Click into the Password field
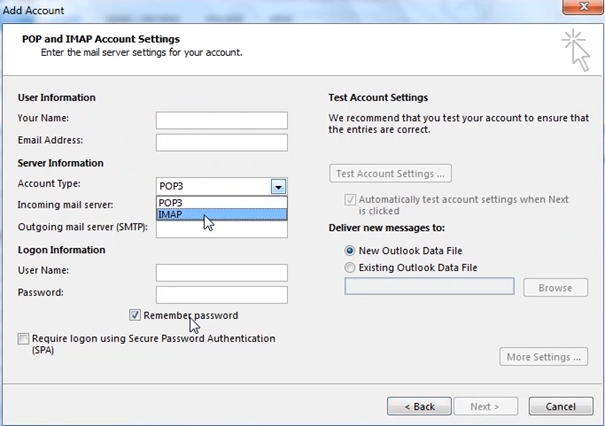The image size is (605, 426). click(x=222, y=295)
